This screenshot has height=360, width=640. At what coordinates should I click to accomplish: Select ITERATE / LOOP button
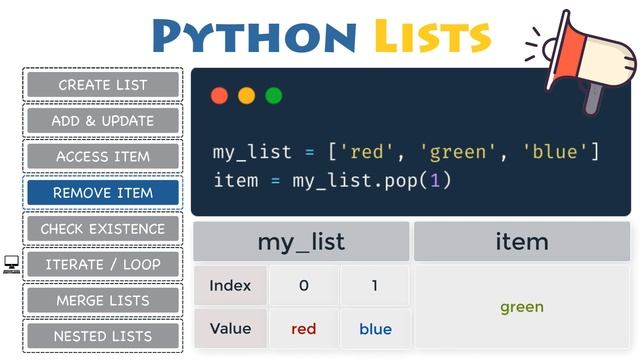coord(103,264)
